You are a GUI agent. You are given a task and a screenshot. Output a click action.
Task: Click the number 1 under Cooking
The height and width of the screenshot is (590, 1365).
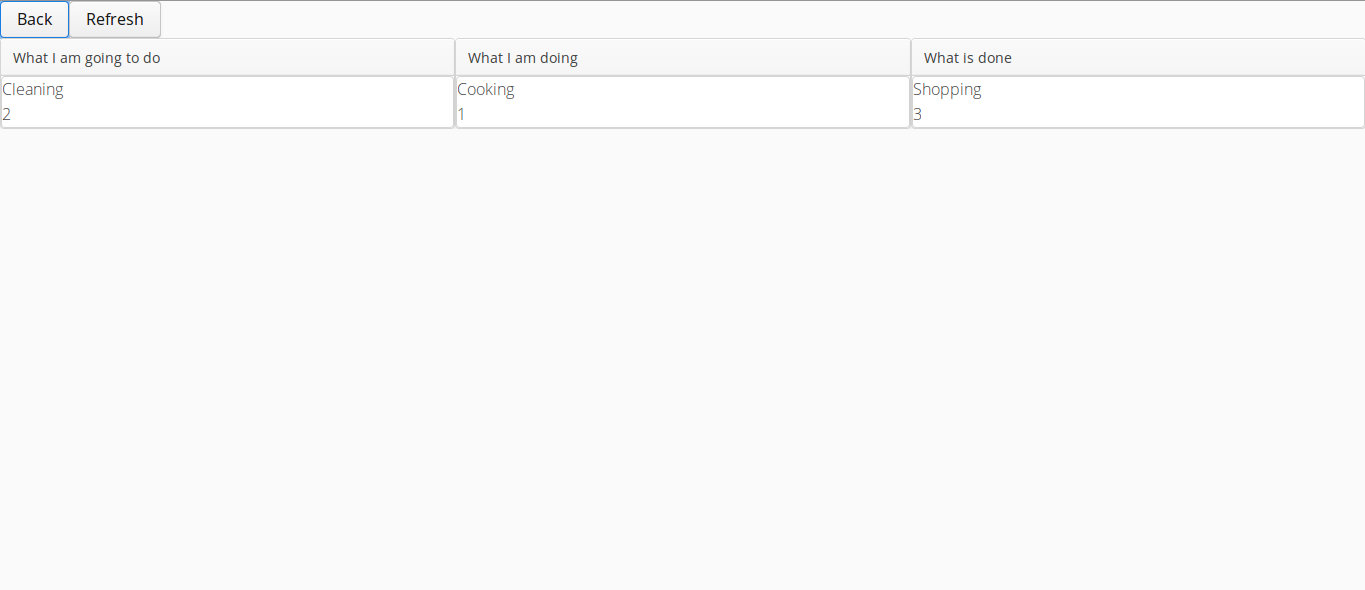tap(462, 114)
